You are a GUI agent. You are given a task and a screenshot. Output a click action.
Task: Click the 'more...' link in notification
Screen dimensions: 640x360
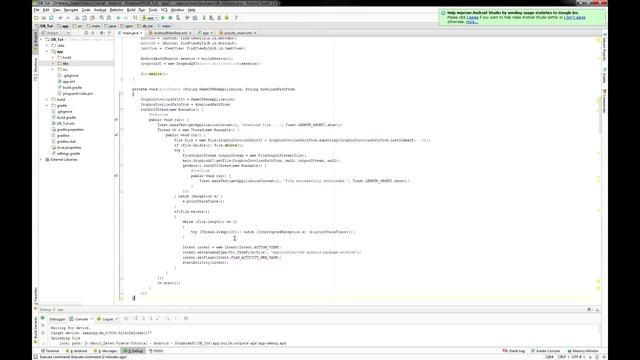(472, 22)
